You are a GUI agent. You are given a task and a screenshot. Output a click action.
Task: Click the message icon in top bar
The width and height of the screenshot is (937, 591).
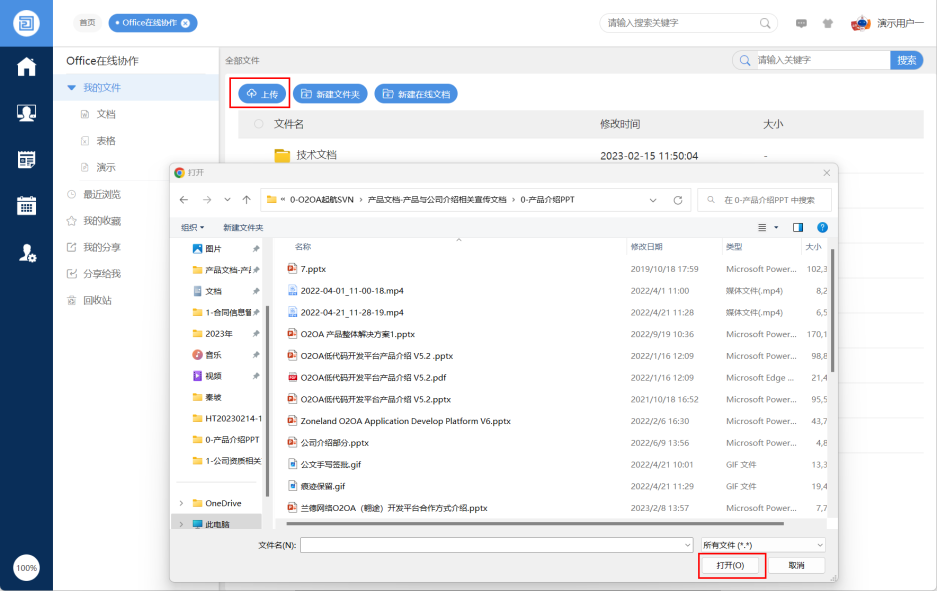coord(801,23)
